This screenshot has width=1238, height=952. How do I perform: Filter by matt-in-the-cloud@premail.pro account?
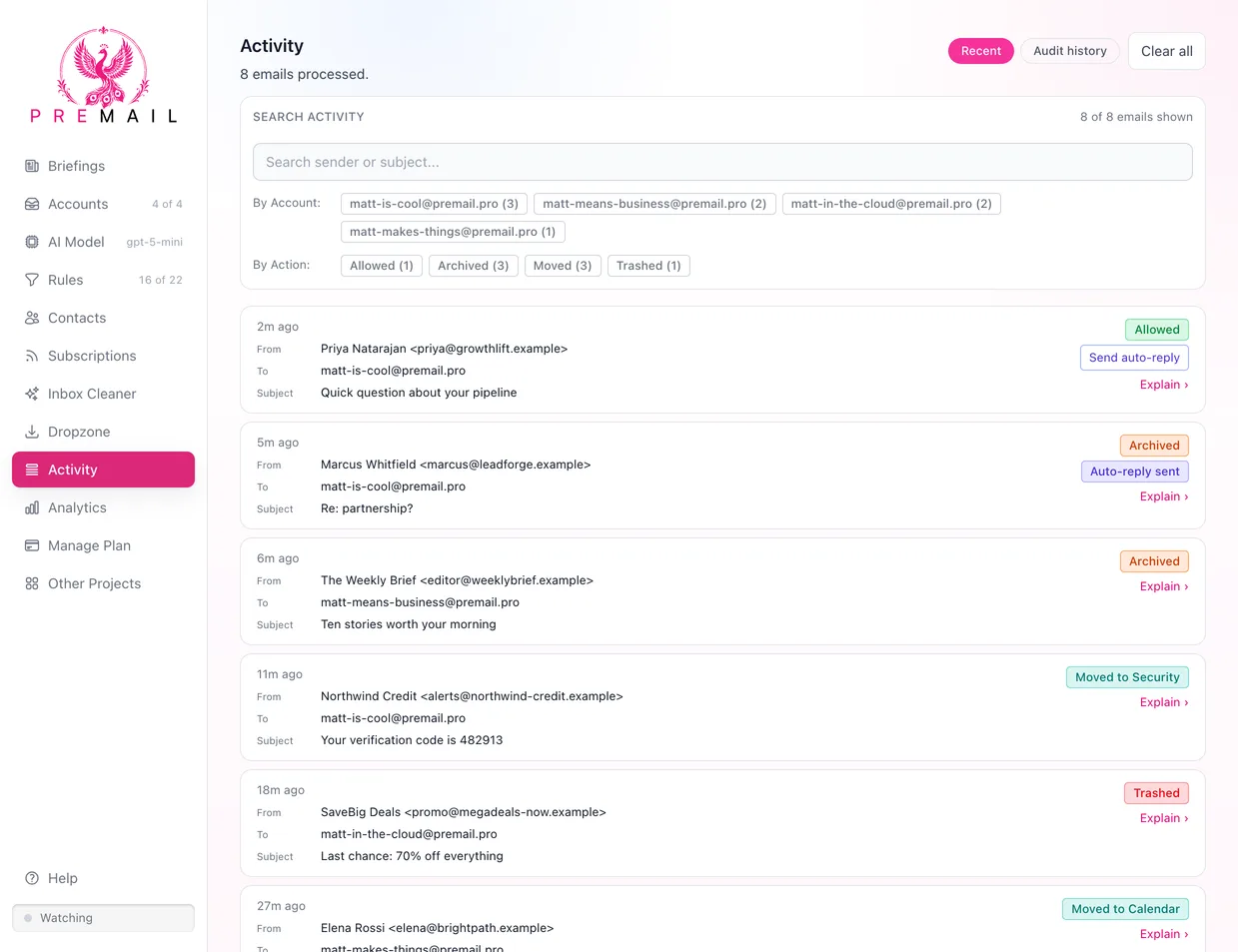(891, 204)
